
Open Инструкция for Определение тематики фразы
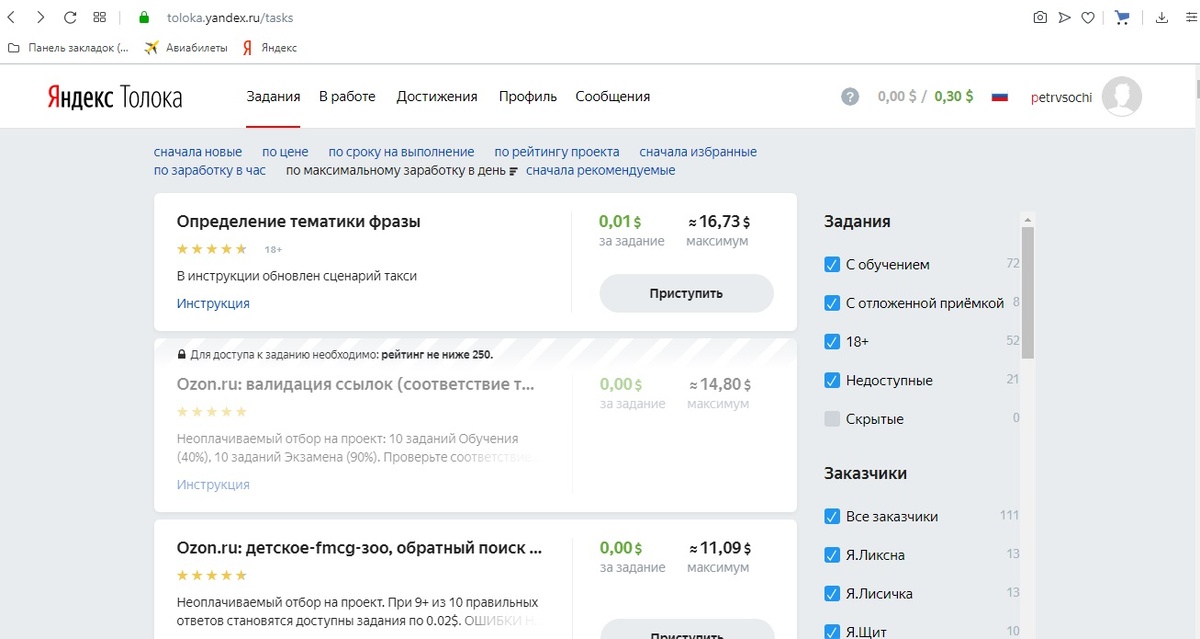click(213, 303)
